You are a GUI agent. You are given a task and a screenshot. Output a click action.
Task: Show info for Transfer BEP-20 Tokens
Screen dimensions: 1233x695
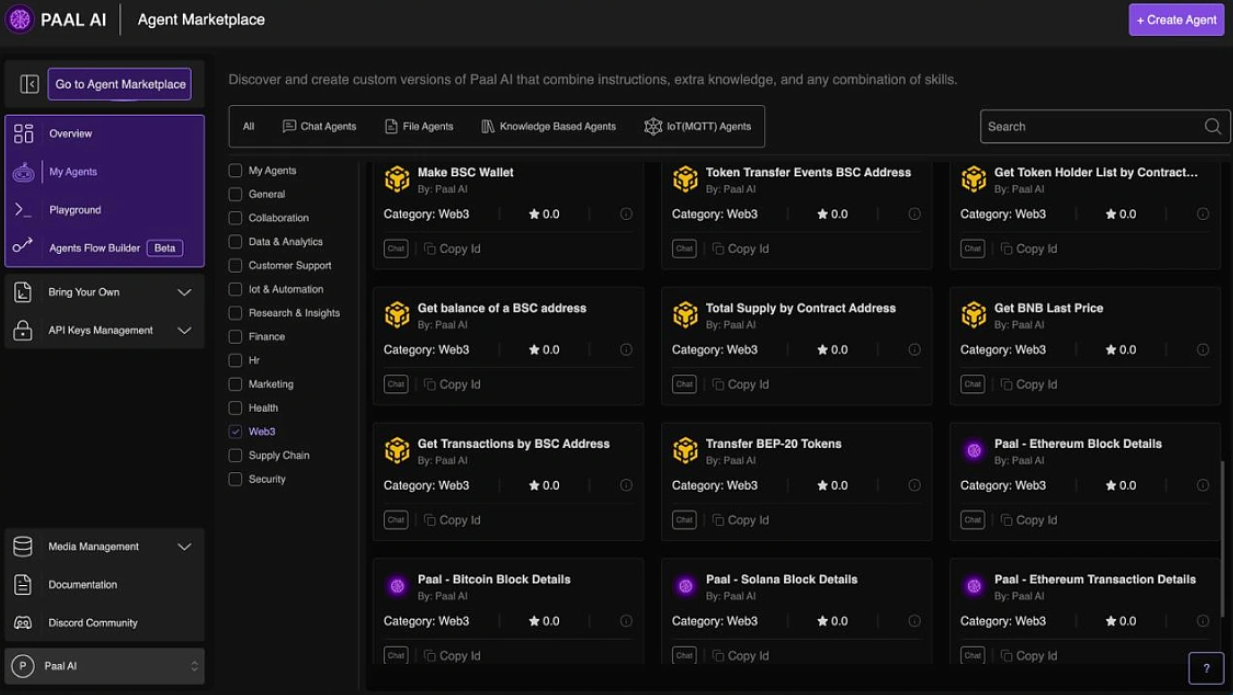coord(914,485)
